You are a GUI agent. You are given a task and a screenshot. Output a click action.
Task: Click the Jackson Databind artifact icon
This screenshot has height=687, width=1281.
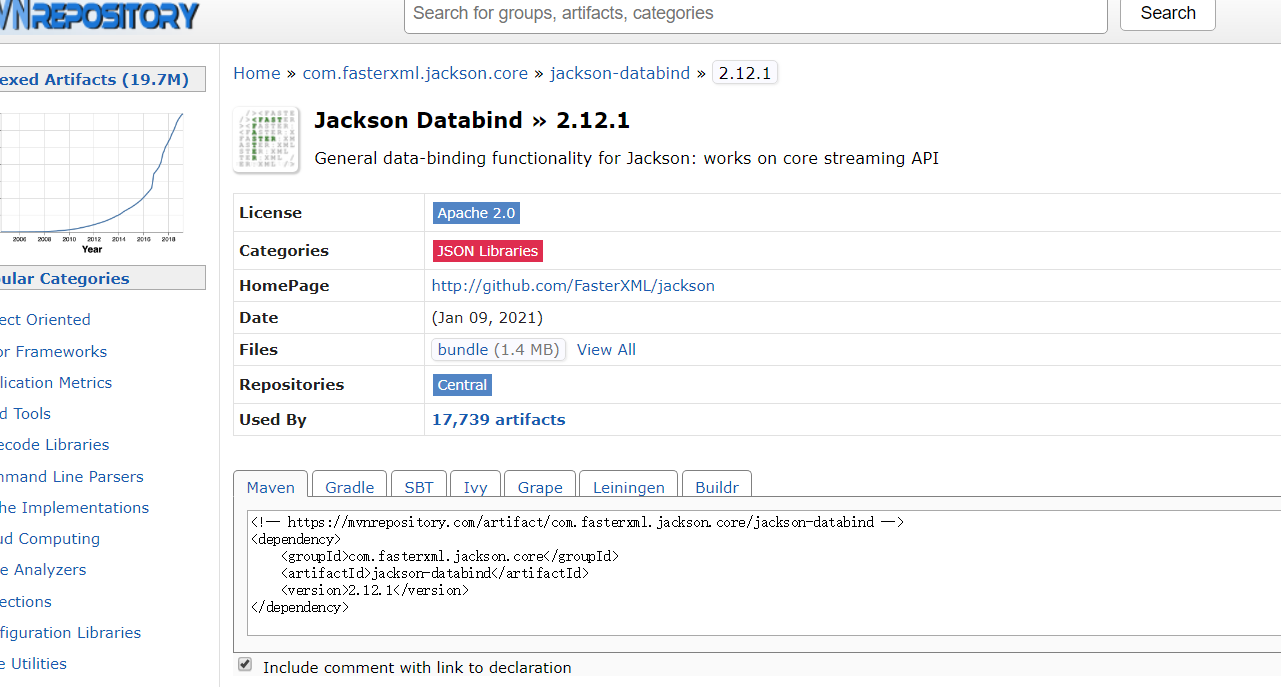point(266,140)
